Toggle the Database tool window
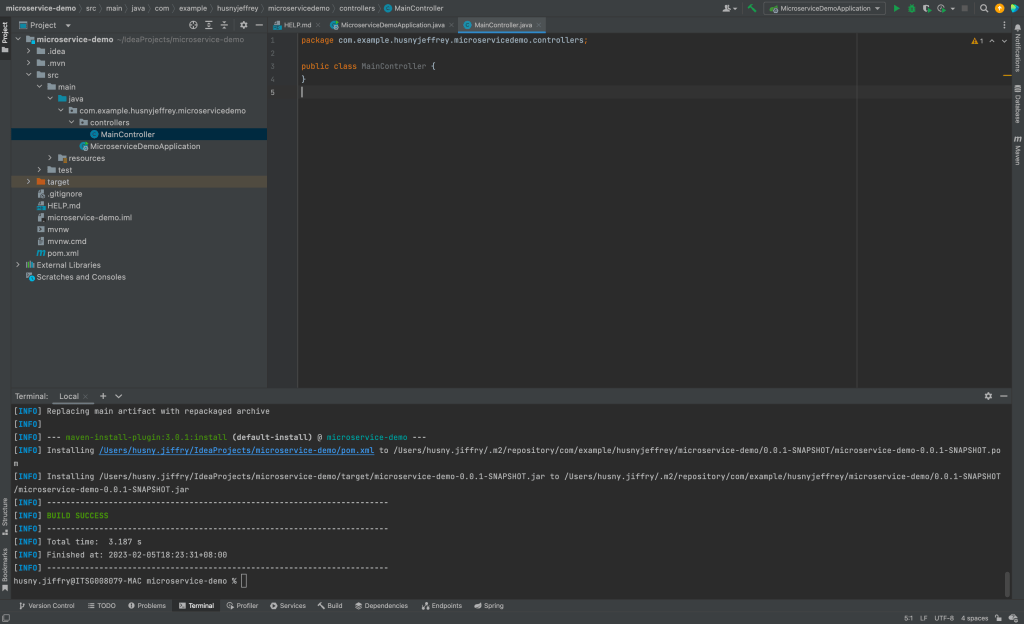Screen dimensions: 1024x624 click(1017, 104)
